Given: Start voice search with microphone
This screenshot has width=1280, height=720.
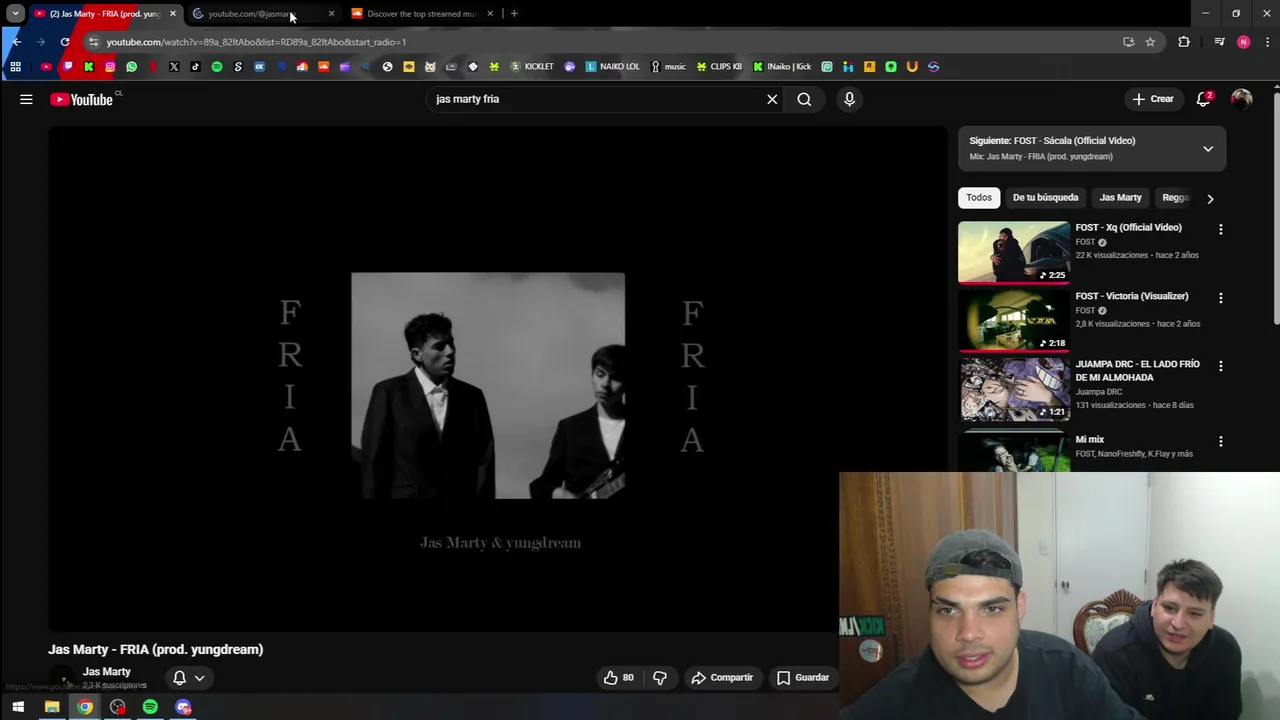Looking at the screenshot, I should 849,99.
